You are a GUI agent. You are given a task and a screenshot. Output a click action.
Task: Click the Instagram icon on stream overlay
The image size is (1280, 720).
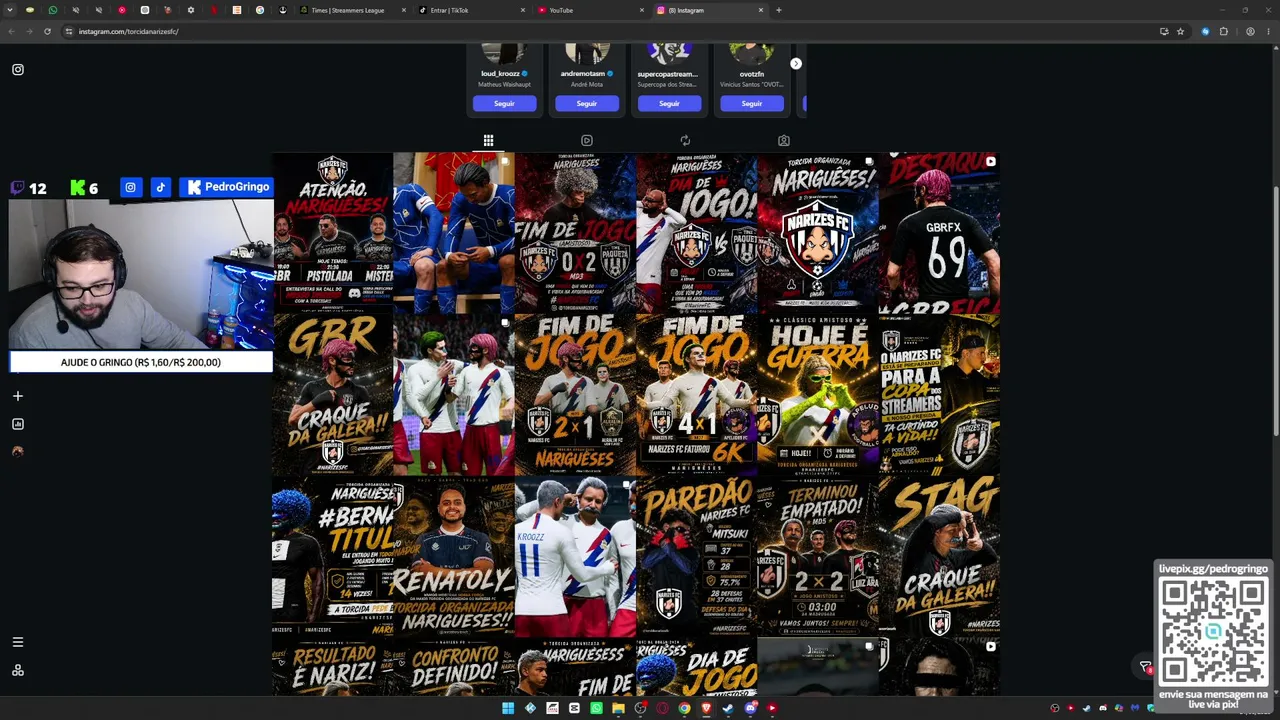tap(130, 187)
